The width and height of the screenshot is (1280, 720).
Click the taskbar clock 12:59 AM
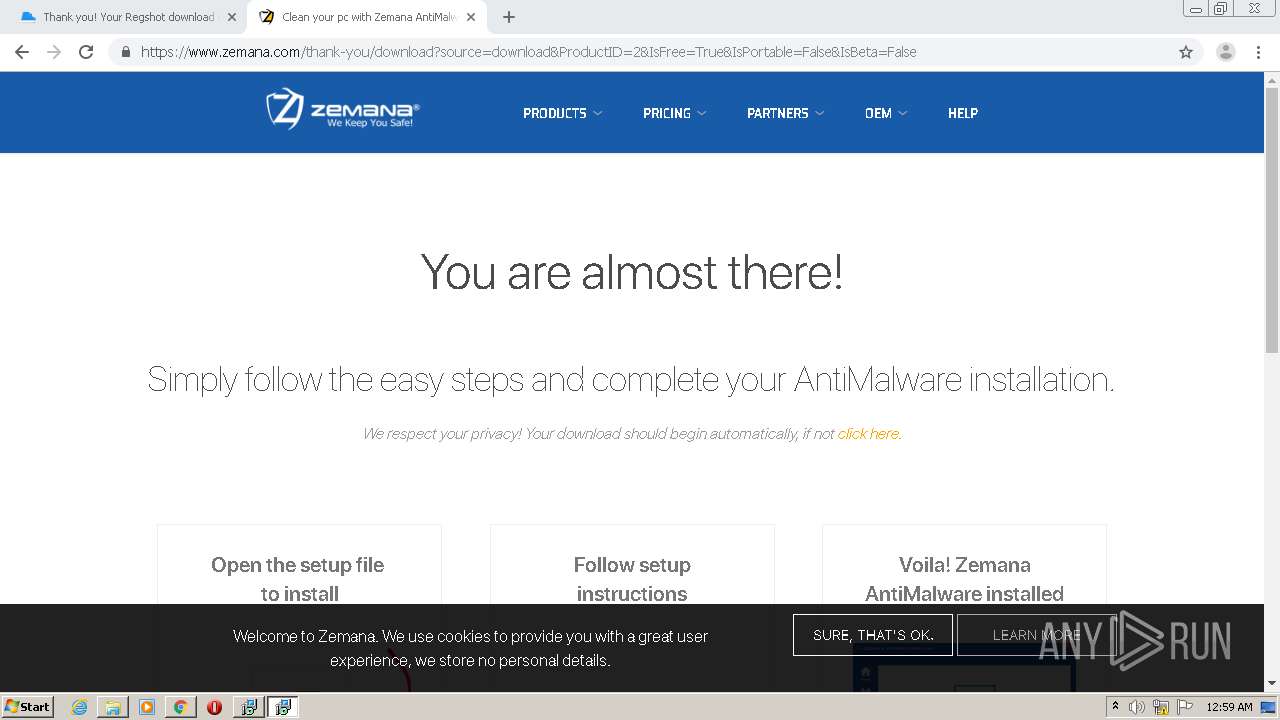pos(1229,707)
